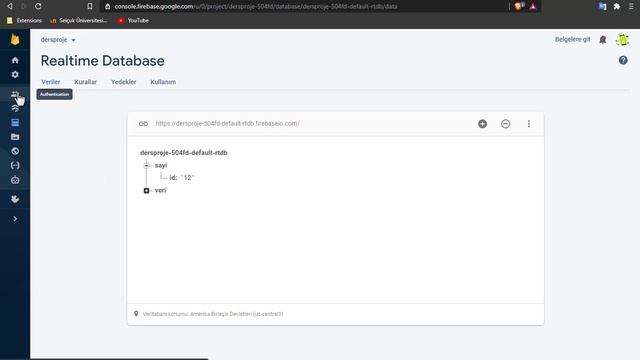
Task: Open Brave rewards triangle icon
Action: click(533, 6)
